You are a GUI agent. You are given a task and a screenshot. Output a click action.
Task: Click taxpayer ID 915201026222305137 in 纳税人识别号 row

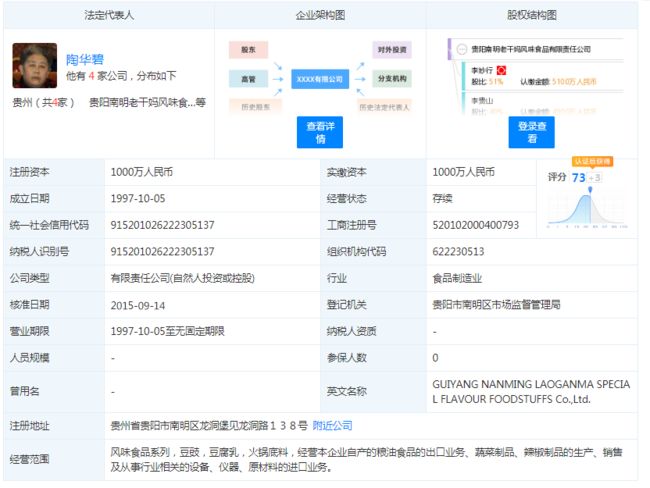(162, 252)
